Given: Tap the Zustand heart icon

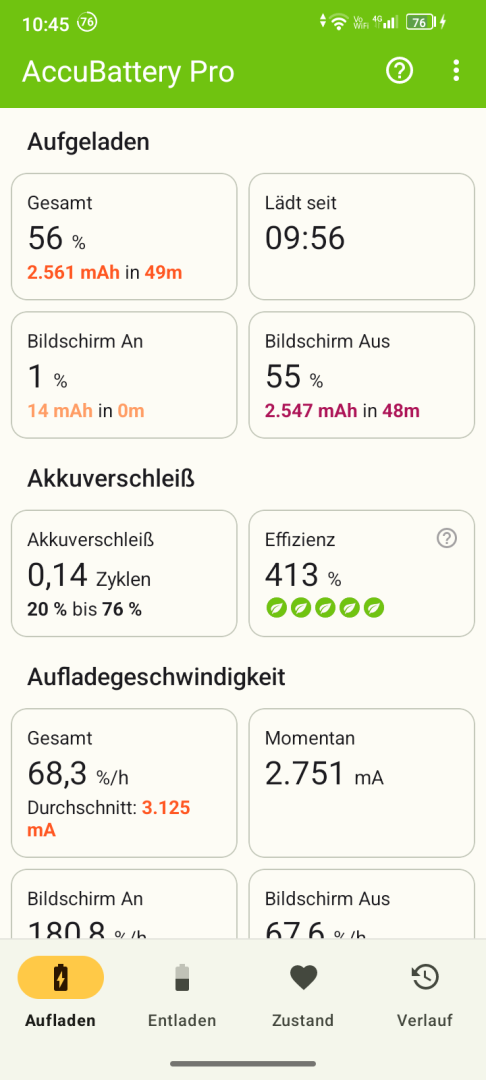Looking at the screenshot, I should point(304,977).
